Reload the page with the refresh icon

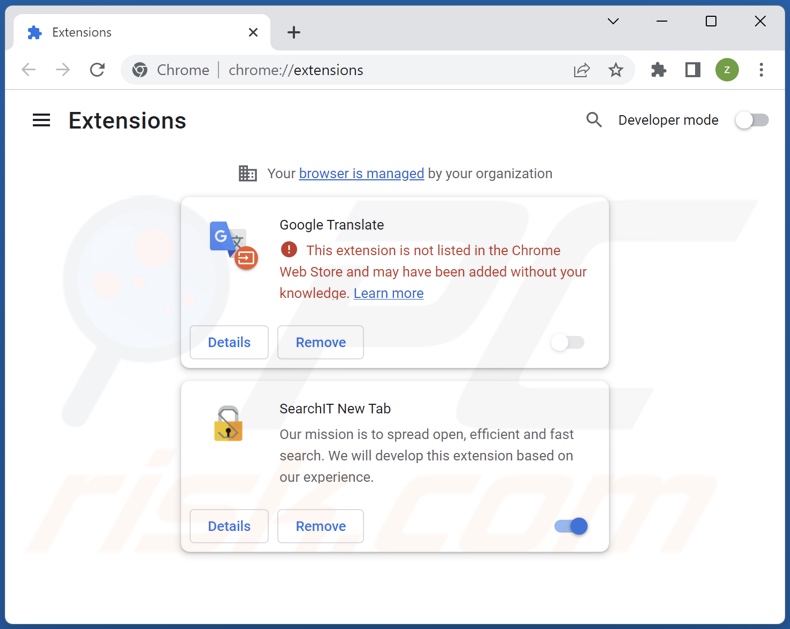(x=97, y=70)
